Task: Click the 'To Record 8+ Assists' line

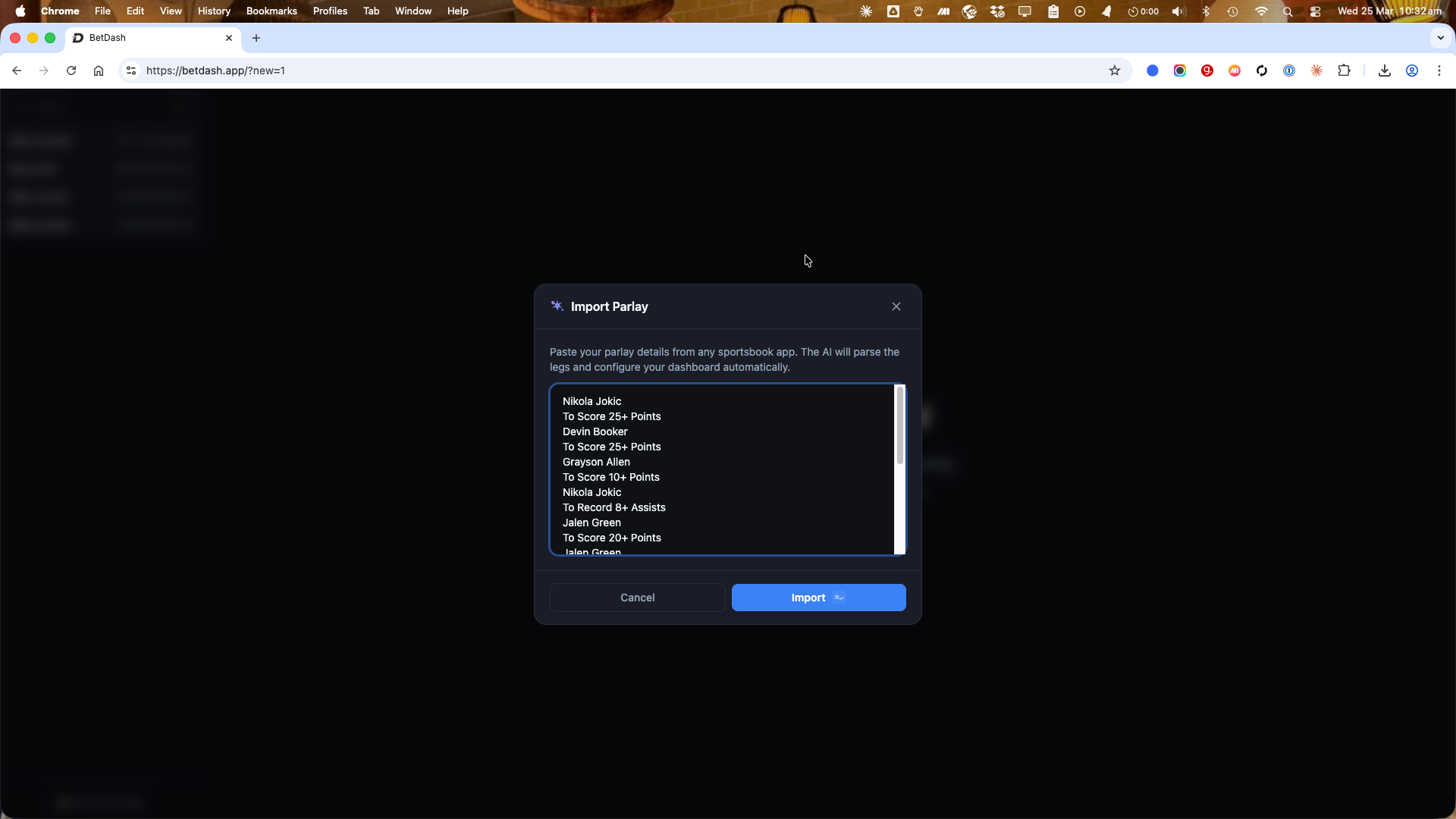Action: (614, 507)
